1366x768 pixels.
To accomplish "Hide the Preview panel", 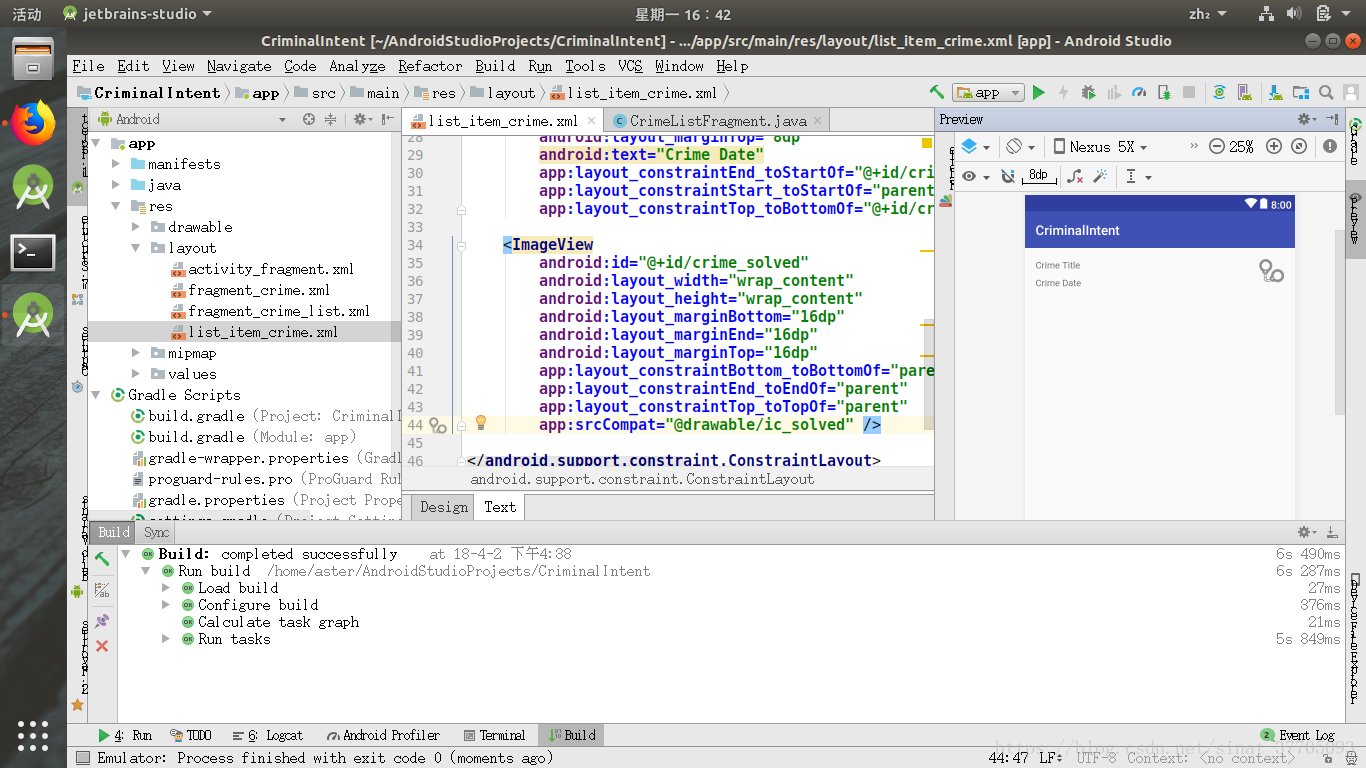I will (x=1332, y=119).
